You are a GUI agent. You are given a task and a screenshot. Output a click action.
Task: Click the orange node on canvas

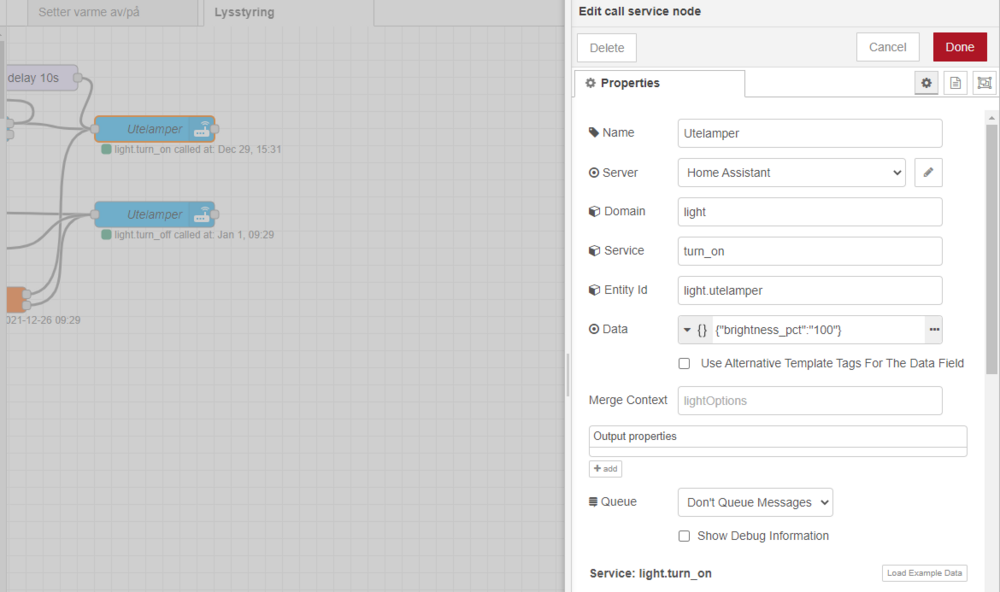click(x=14, y=299)
